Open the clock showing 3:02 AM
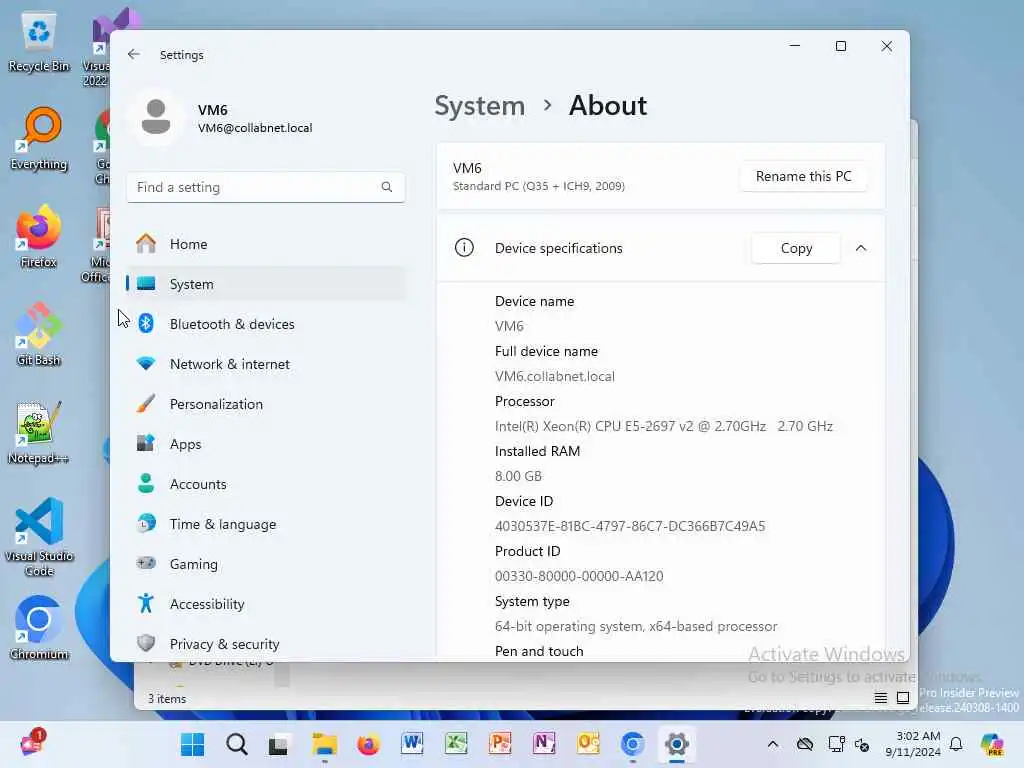 point(913,744)
